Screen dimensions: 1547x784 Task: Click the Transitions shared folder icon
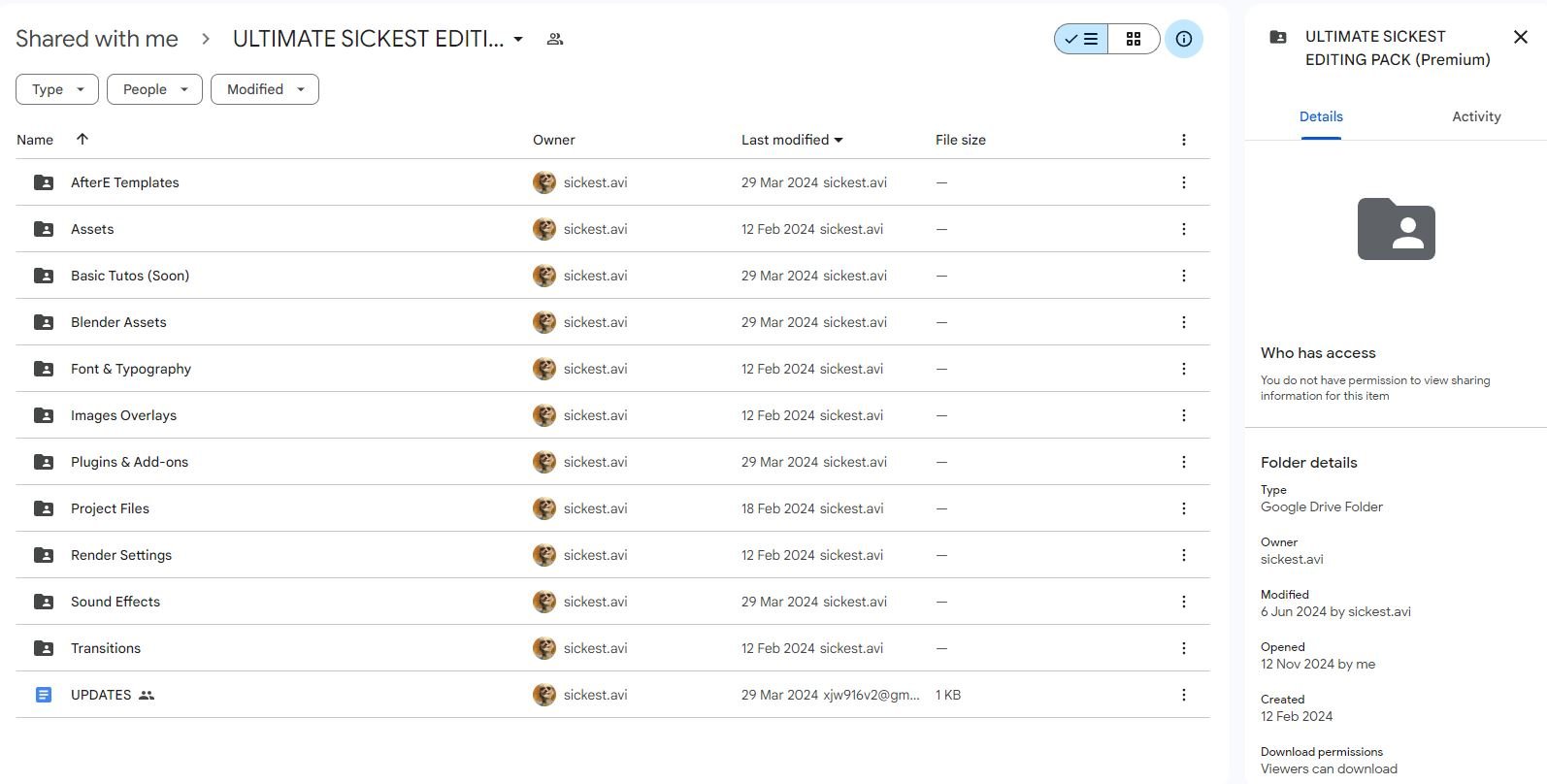tap(44, 648)
